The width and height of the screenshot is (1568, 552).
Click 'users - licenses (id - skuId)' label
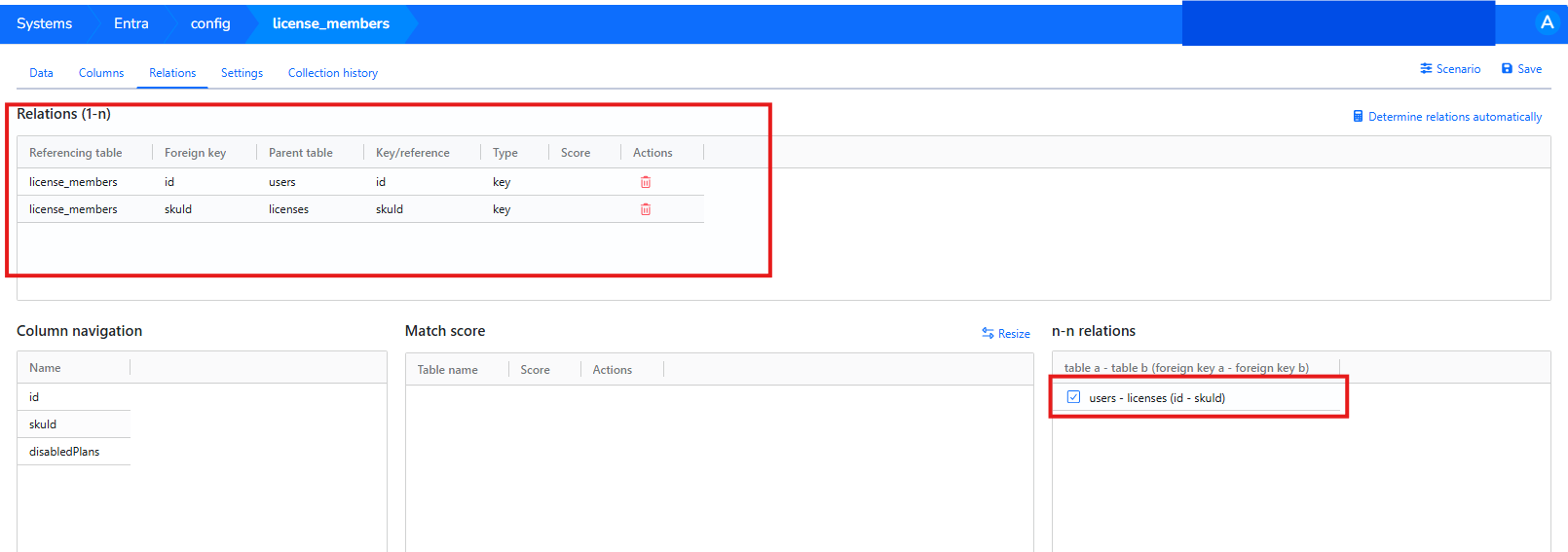point(1157,398)
